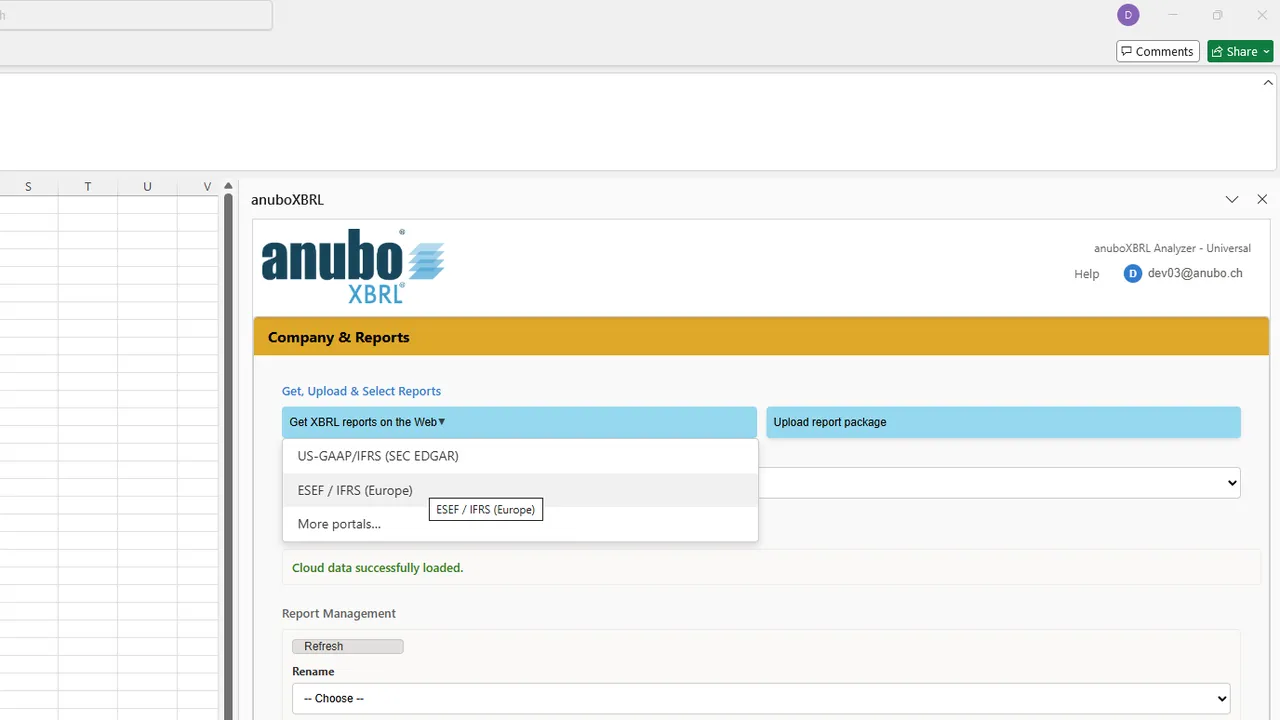Click the Upload report package button
Screen dimensions: 1280x720
click(1003, 422)
